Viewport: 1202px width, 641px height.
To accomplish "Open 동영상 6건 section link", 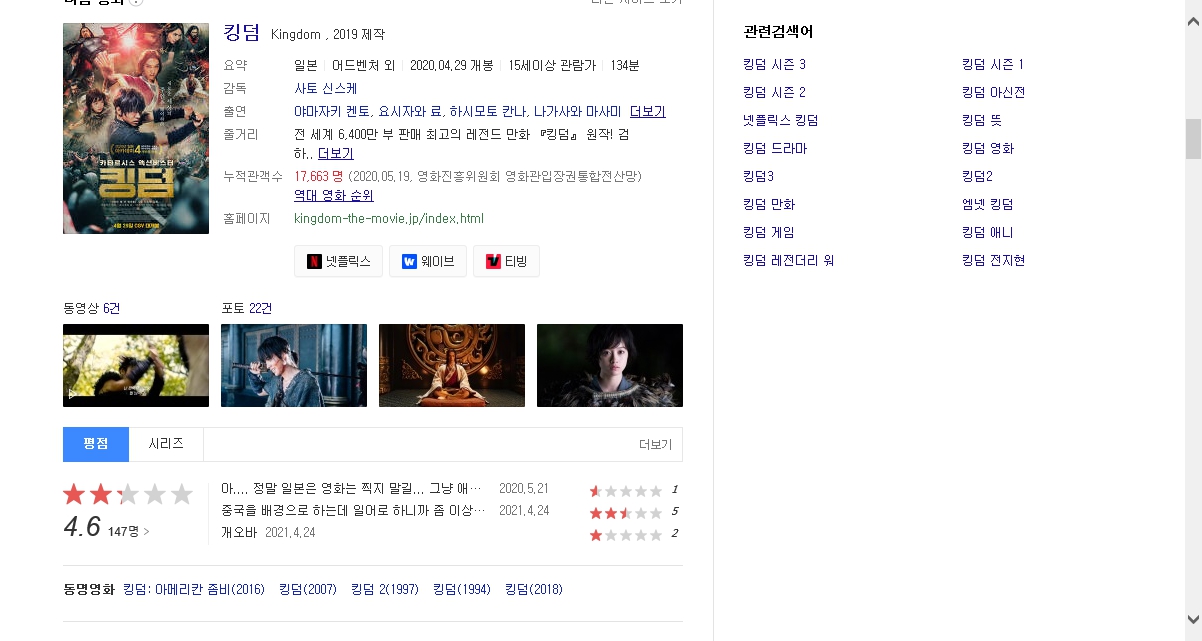I will (91, 308).
